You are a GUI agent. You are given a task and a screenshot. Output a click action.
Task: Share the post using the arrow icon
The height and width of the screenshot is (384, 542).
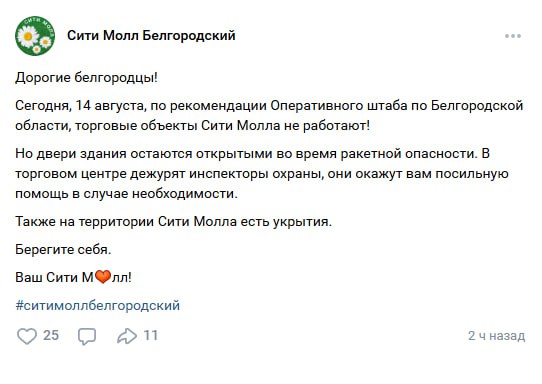point(127,336)
